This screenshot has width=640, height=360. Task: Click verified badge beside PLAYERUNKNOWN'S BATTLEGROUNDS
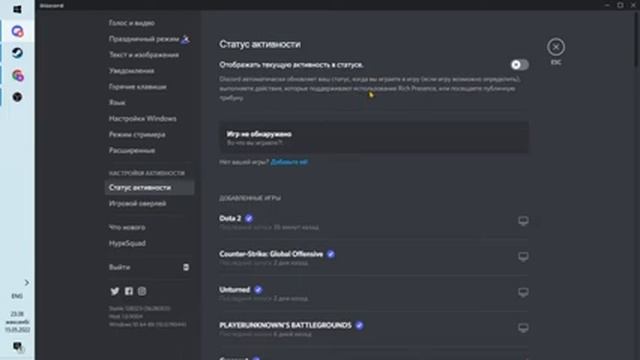[x=359, y=325]
